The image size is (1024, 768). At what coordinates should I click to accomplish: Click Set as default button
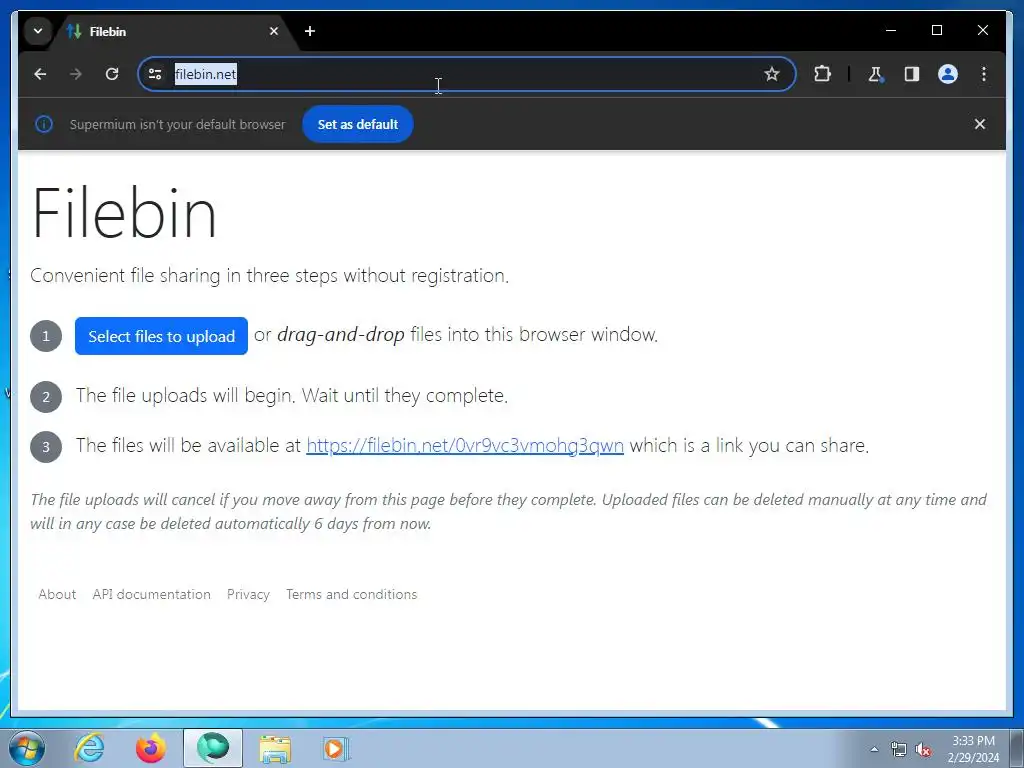click(x=358, y=124)
